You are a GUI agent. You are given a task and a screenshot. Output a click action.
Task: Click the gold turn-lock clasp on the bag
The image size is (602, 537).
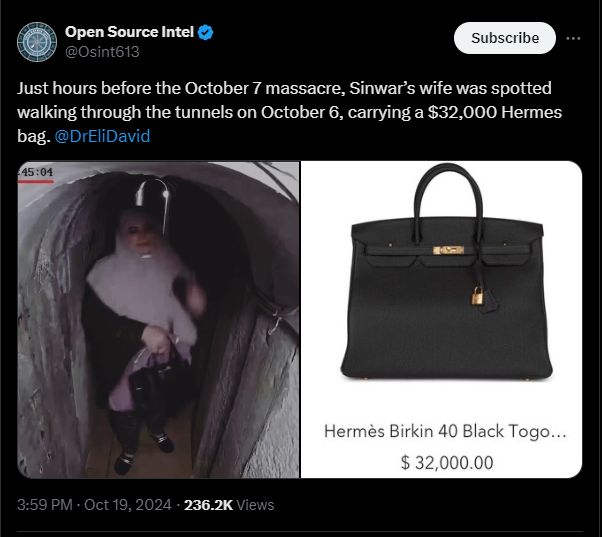pyautogui.click(x=448, y=250)
